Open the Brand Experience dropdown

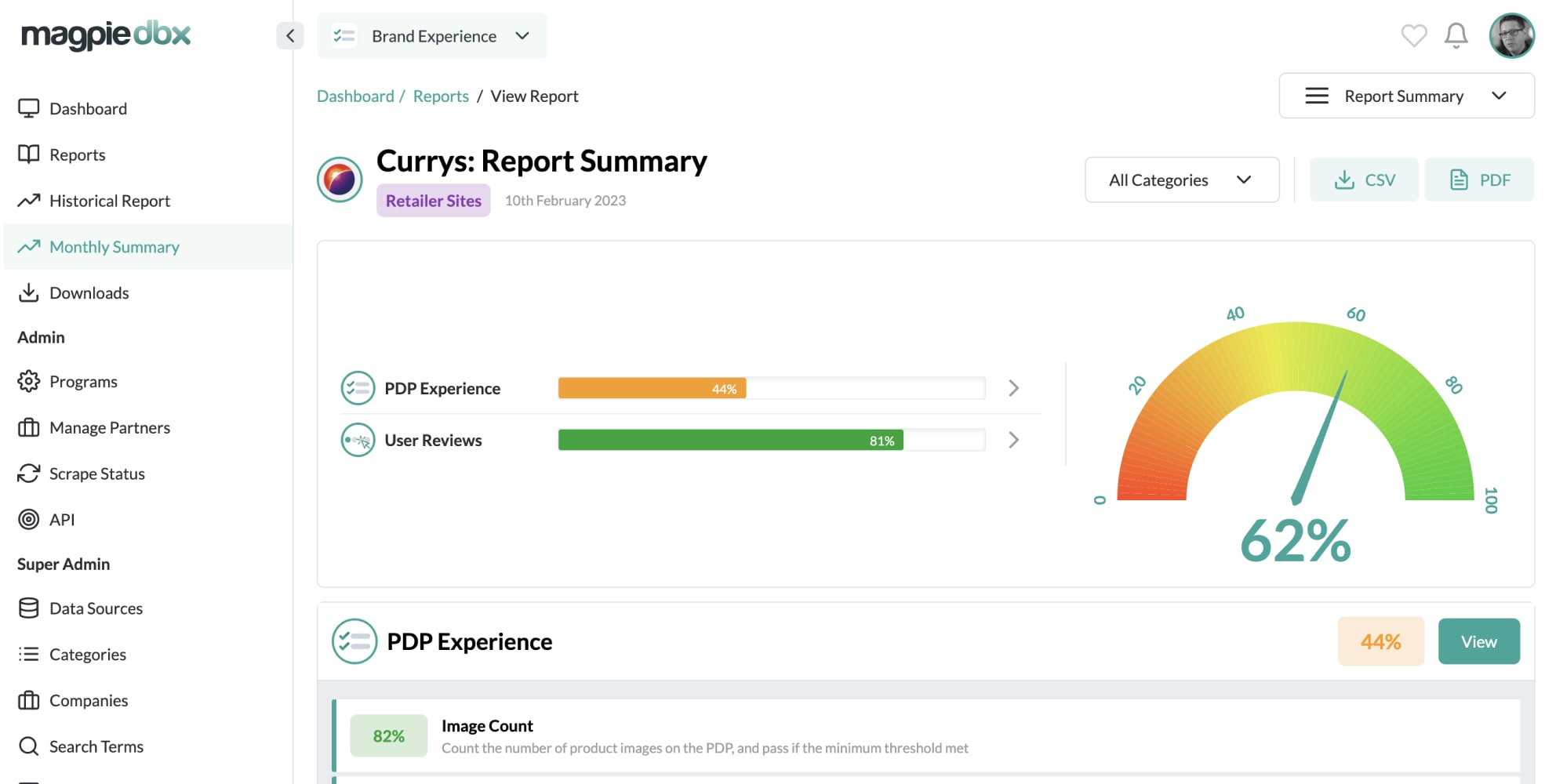coord(432,35)
